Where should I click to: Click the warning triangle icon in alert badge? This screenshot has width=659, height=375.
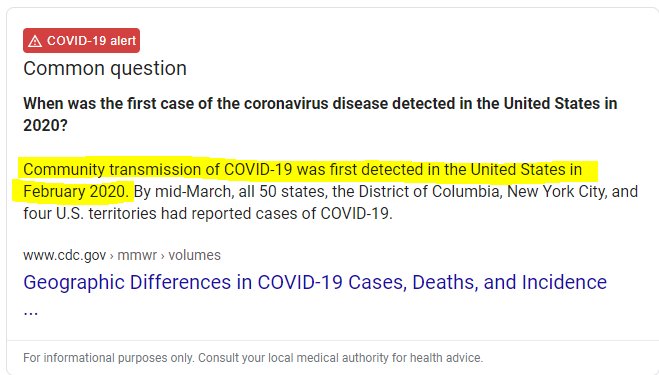point(35,41)
